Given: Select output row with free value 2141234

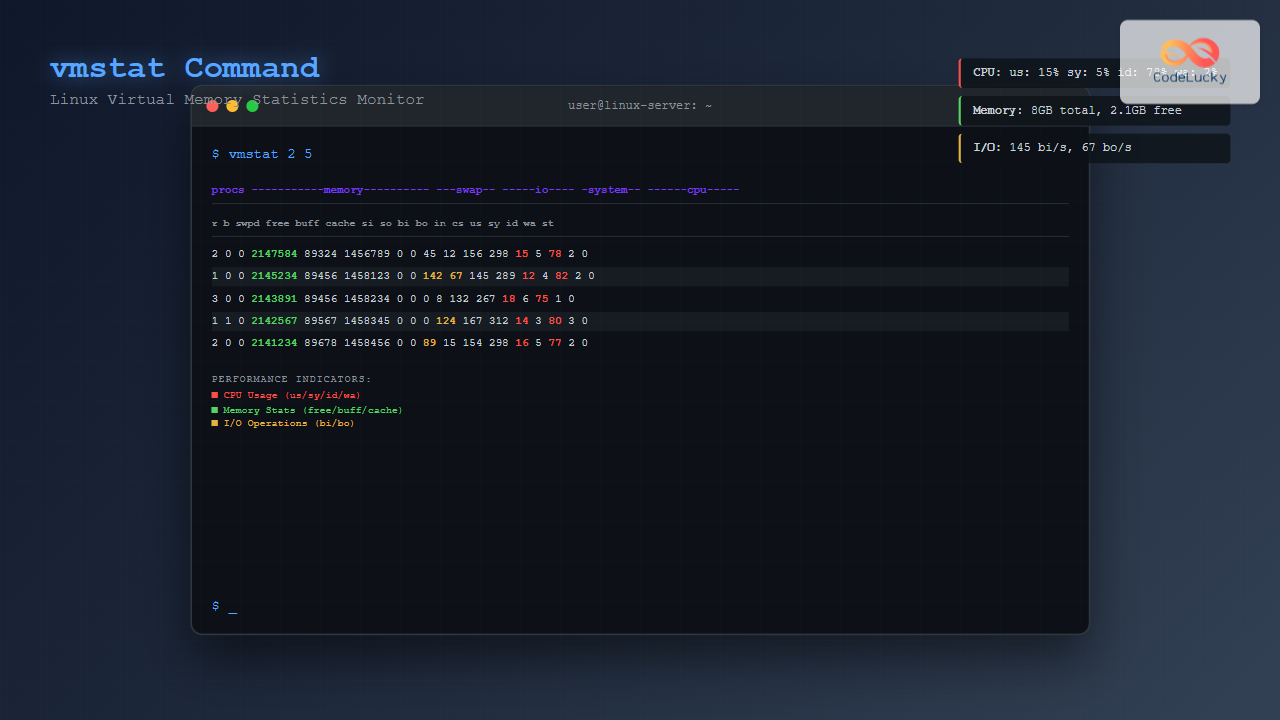Looking at the screenshot, I should 400,343.
